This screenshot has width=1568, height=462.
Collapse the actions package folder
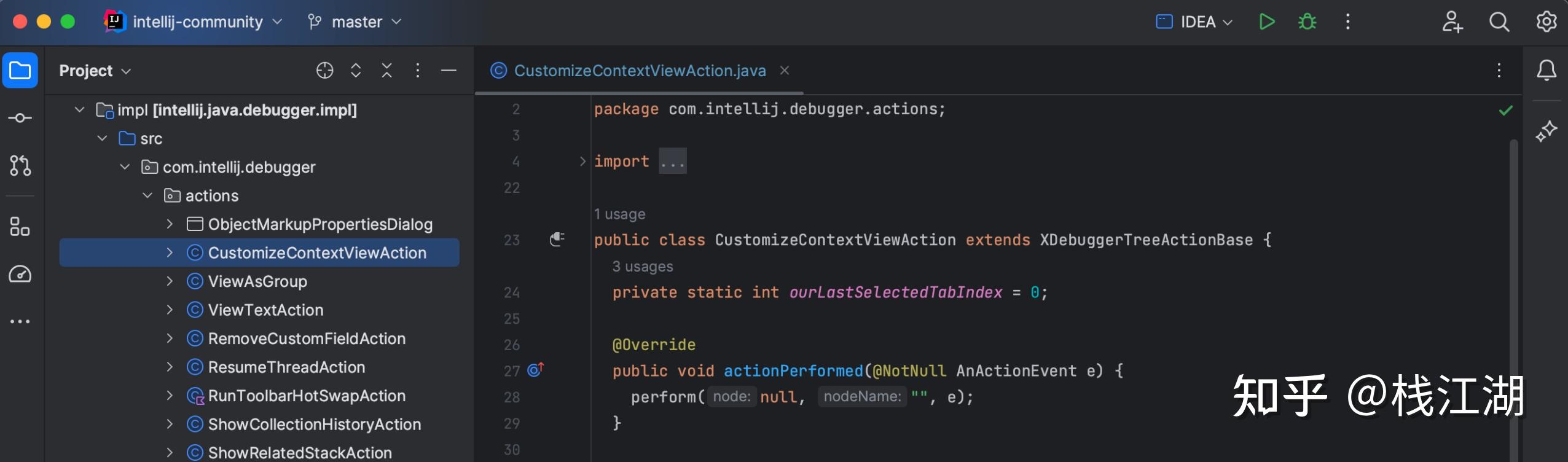tap(147, 195)
